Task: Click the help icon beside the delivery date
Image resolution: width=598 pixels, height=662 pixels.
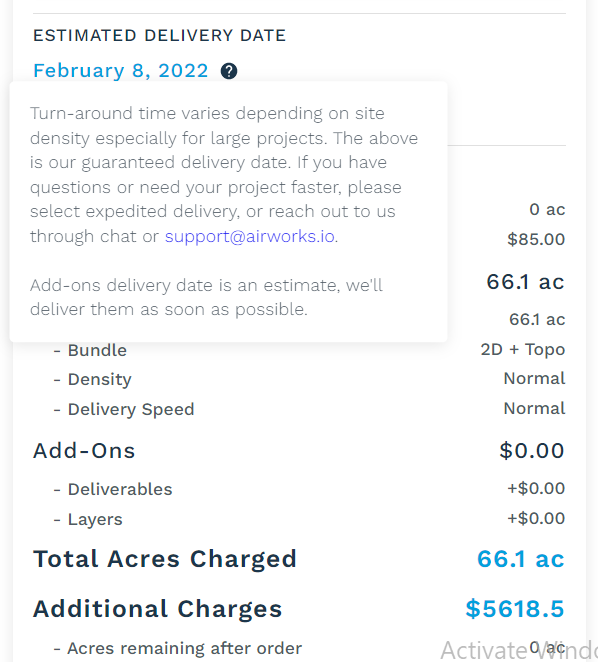Action: pos(229,71)
